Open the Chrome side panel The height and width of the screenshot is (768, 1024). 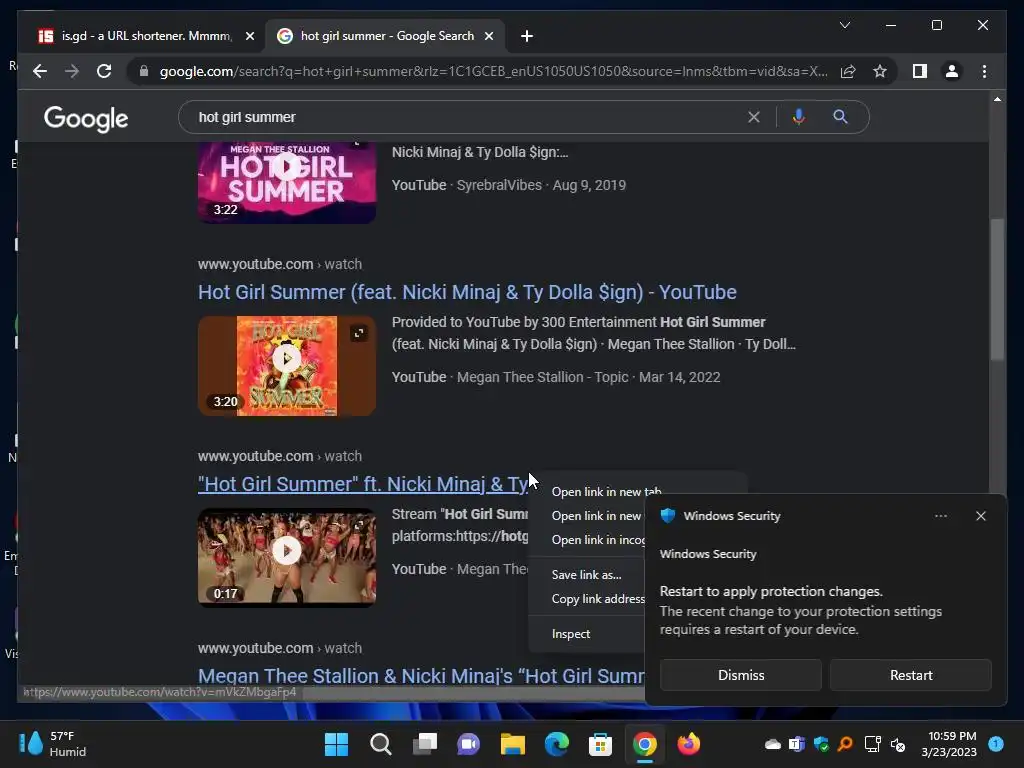[x=920, y=71]
